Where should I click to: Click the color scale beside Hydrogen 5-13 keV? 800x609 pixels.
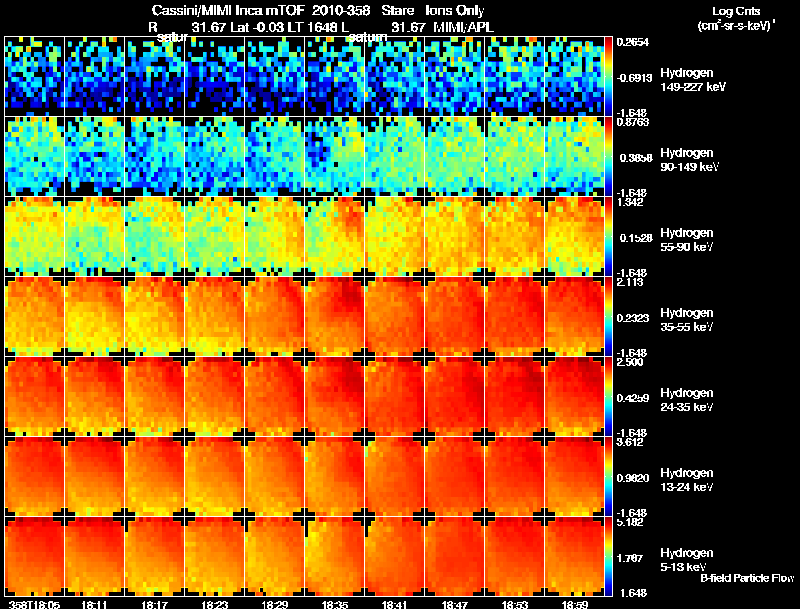tap(608, 556)
